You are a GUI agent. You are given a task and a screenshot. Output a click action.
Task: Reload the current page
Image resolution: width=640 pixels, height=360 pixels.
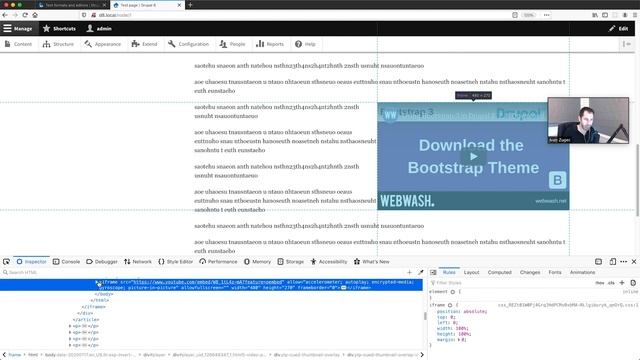click(x=25, y=15)
